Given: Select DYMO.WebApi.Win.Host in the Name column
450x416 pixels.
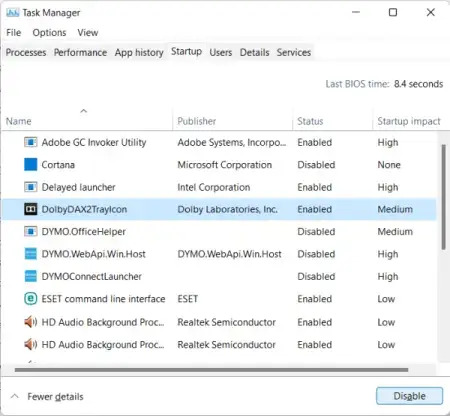Looking at the screenshot, I should (x=94, y=254).
